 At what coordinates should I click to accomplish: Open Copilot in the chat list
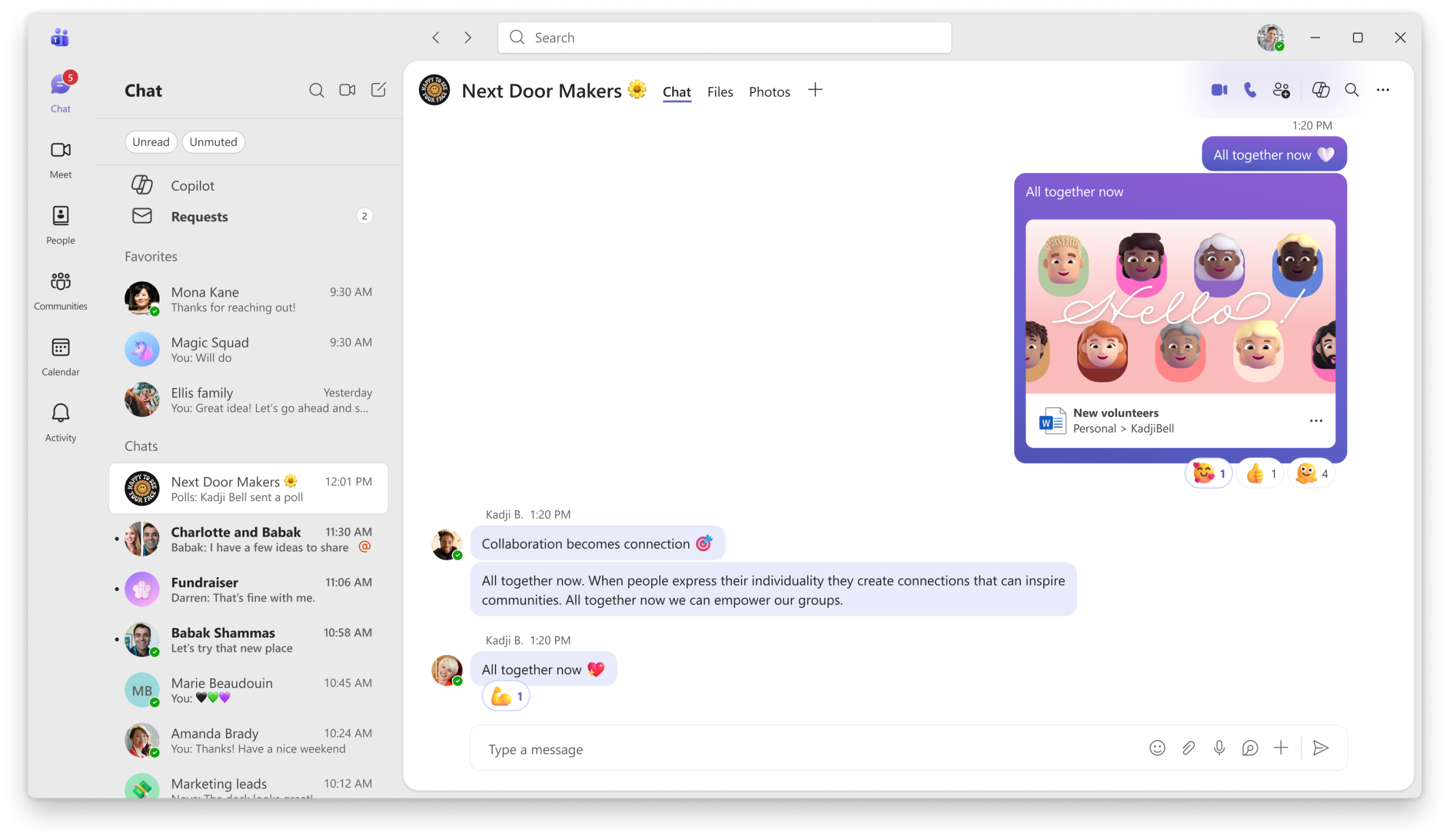pyautogui.click(x=249, y=185)
